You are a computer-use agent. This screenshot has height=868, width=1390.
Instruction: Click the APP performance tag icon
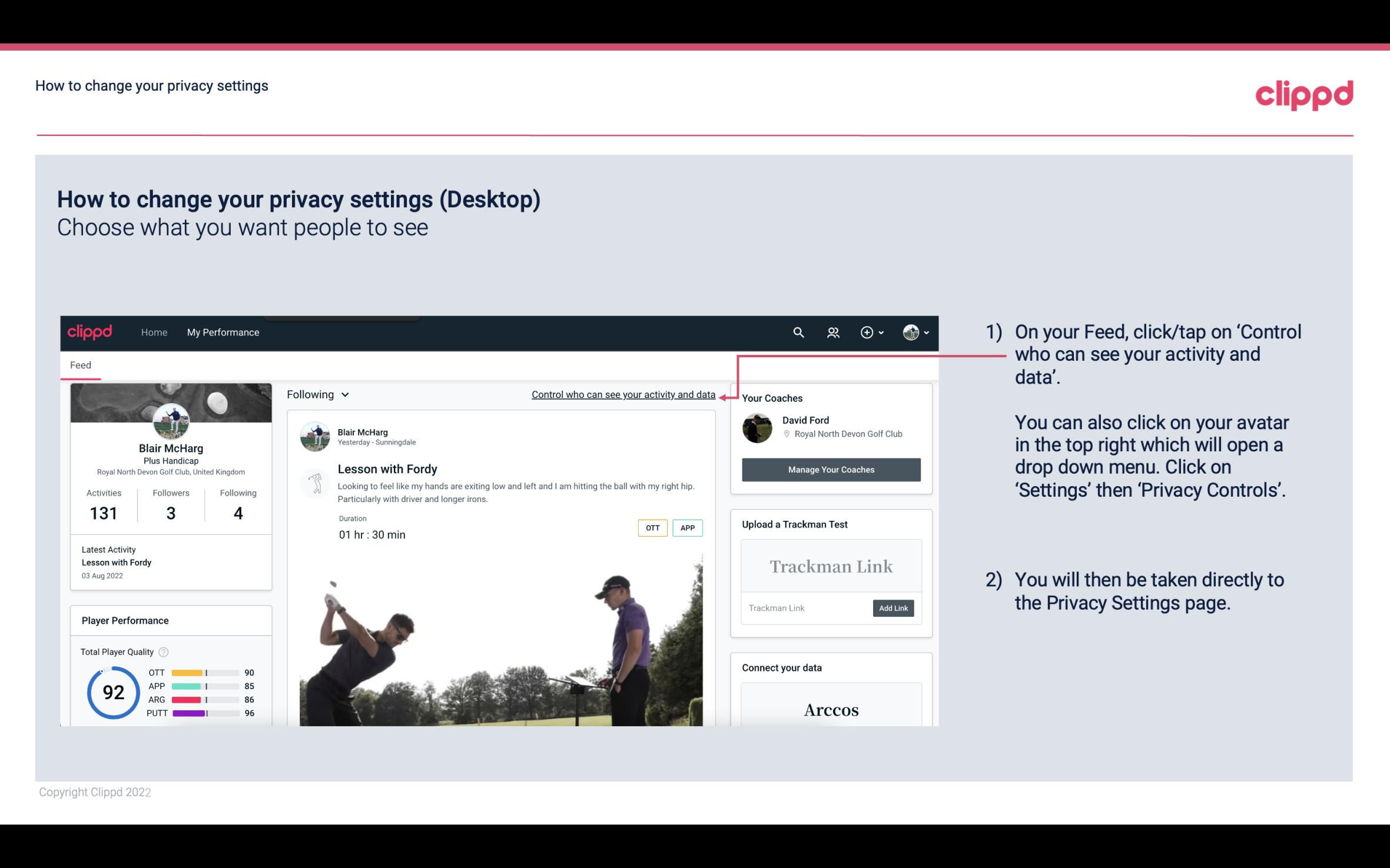pos(689,527)
